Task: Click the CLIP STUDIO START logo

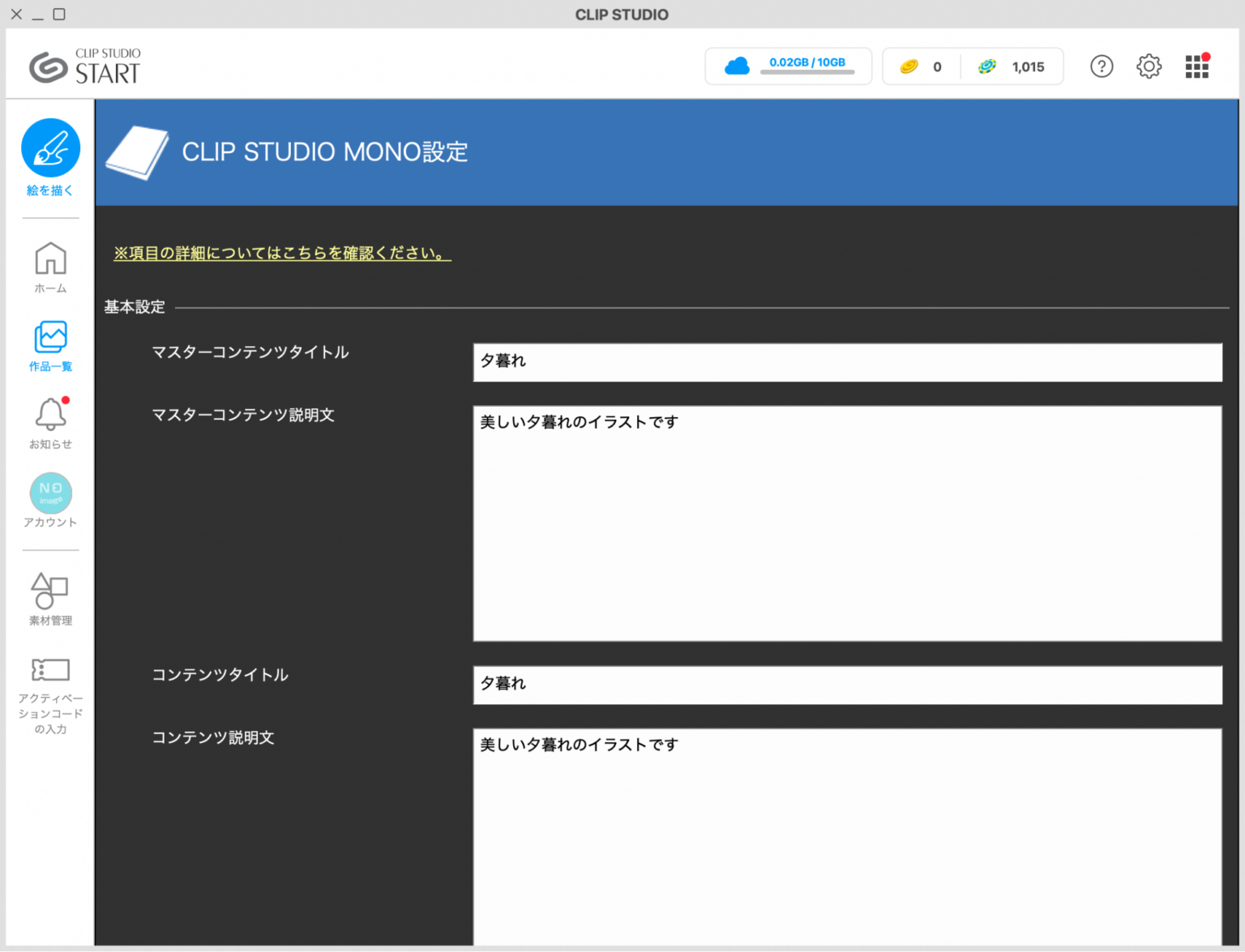Action: click(x=83, y=66)
